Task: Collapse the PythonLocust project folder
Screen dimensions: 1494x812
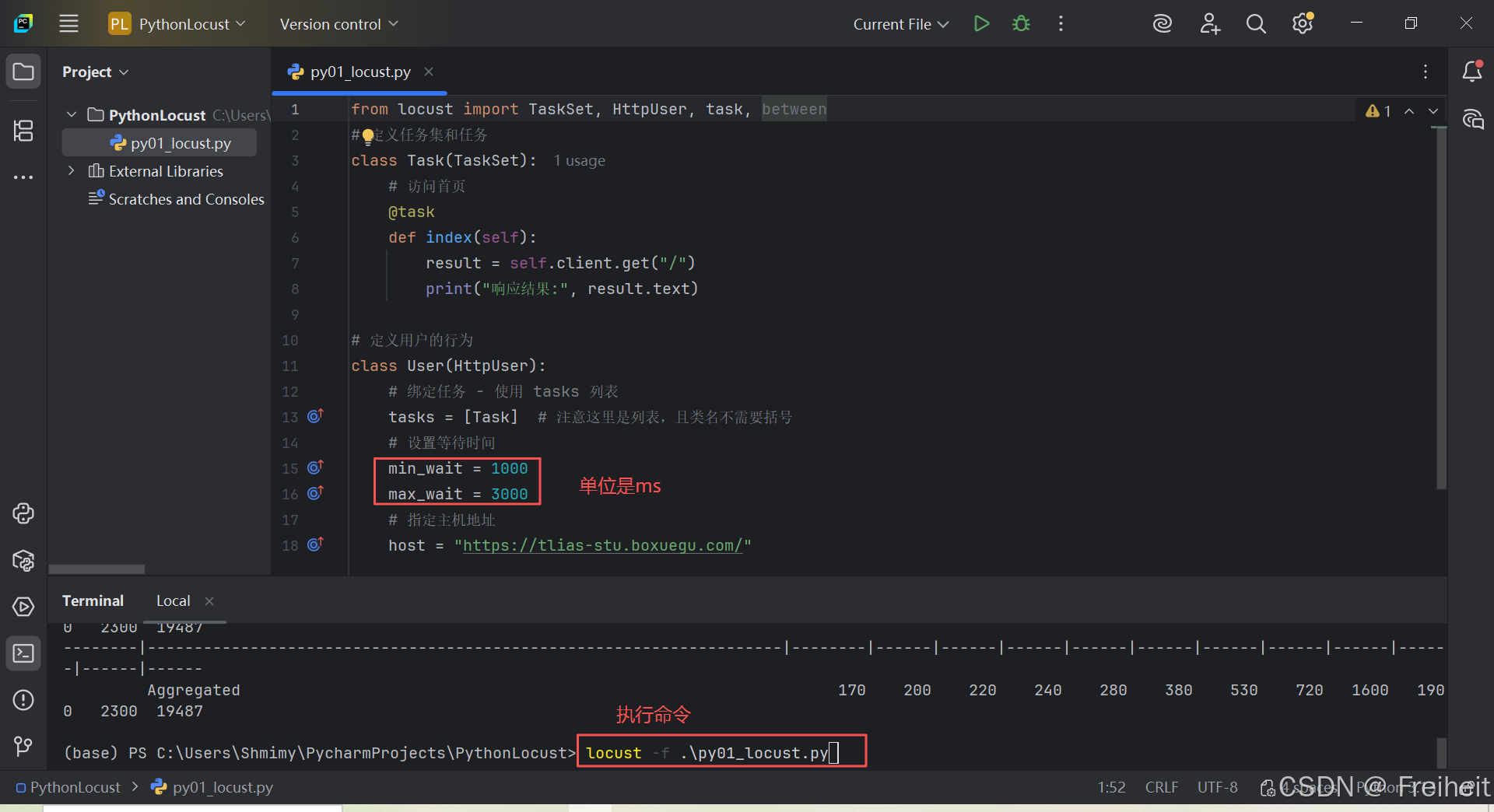Action: (x=72, y=114)
